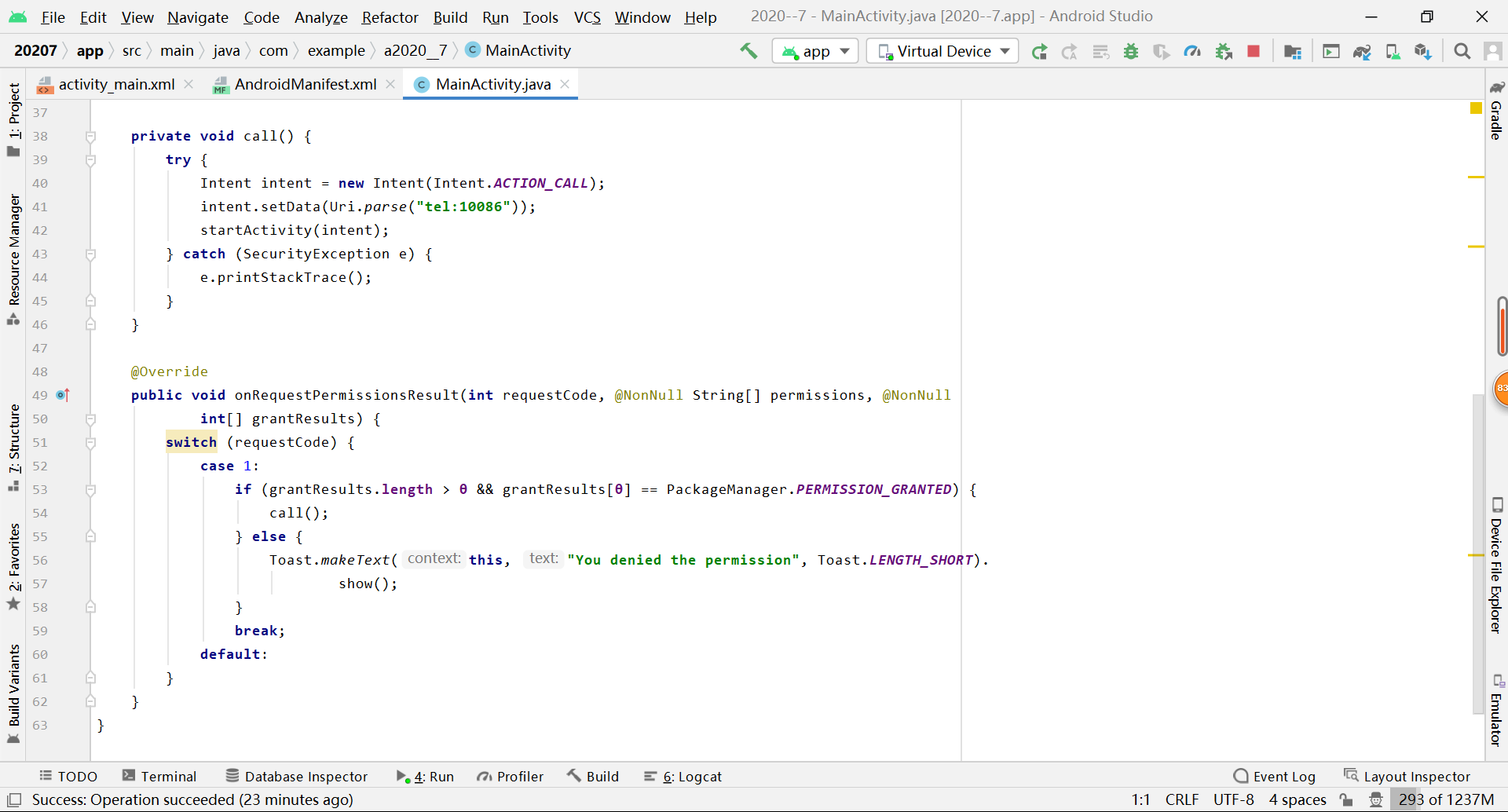This screenshot has width=1508, height=812.
Task: Open the Virtual Device selector dropdown
Action: click(942, 51)
